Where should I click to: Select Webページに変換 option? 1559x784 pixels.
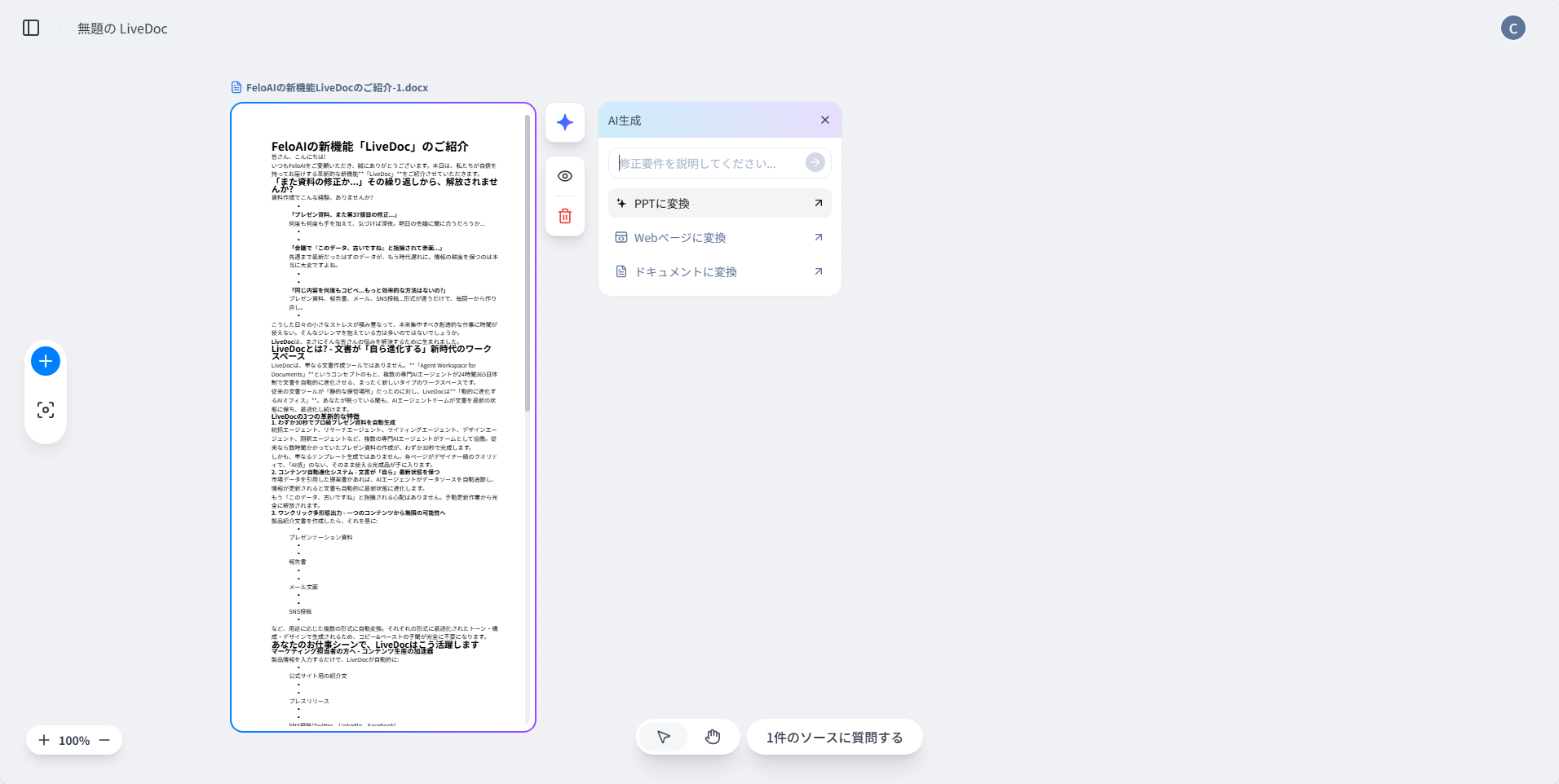click(x=719, y=238)
